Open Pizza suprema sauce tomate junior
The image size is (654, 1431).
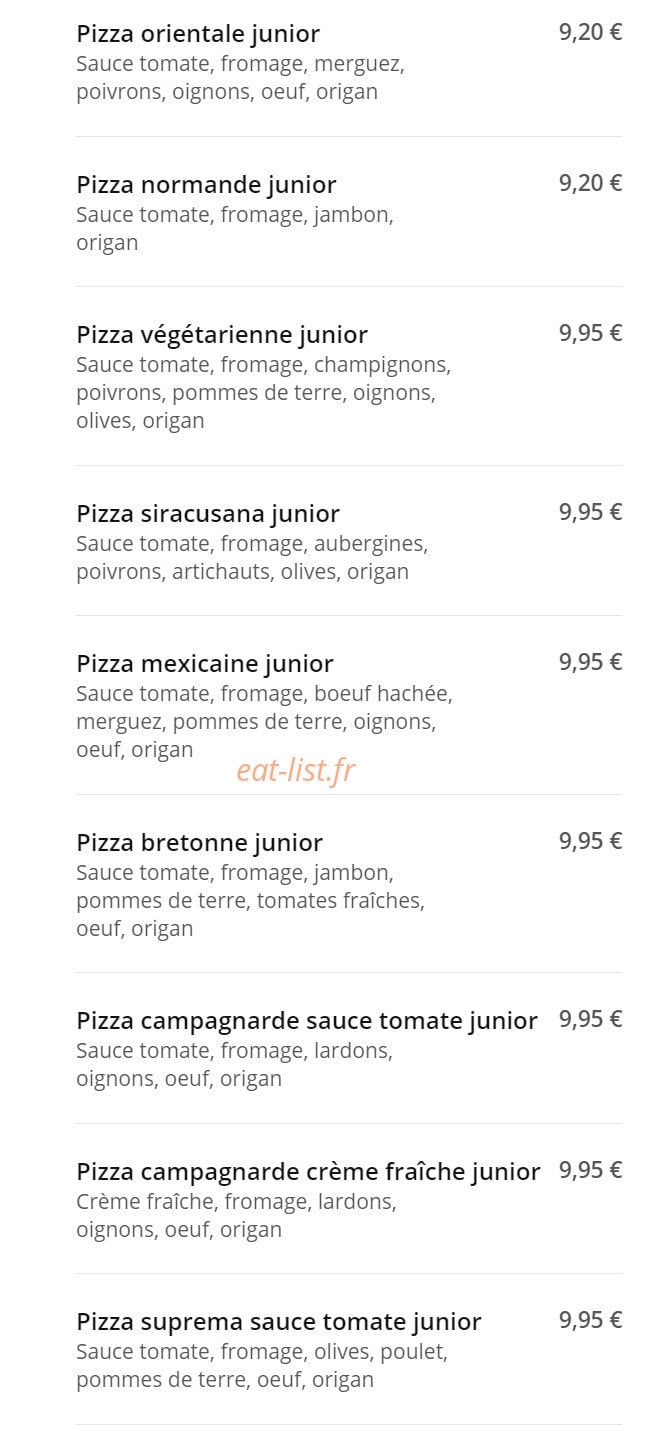click(349, 1349)
